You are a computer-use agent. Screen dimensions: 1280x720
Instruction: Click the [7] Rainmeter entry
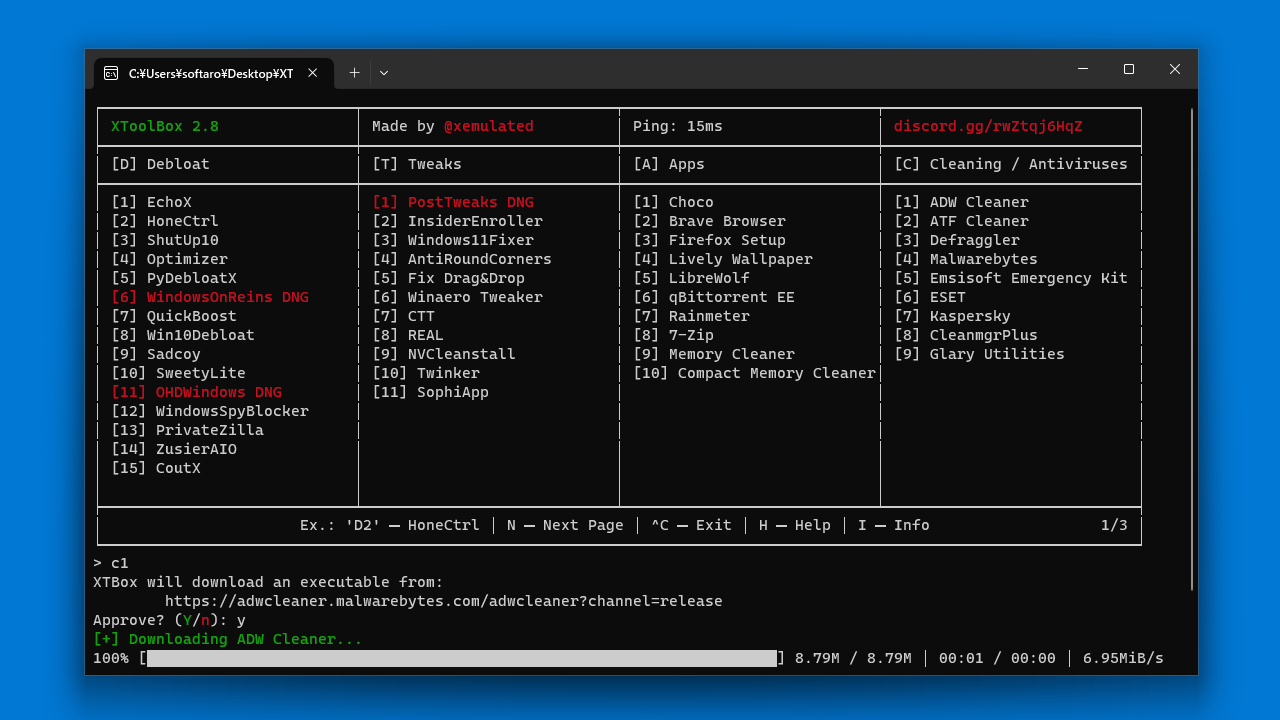pos(692,316)
